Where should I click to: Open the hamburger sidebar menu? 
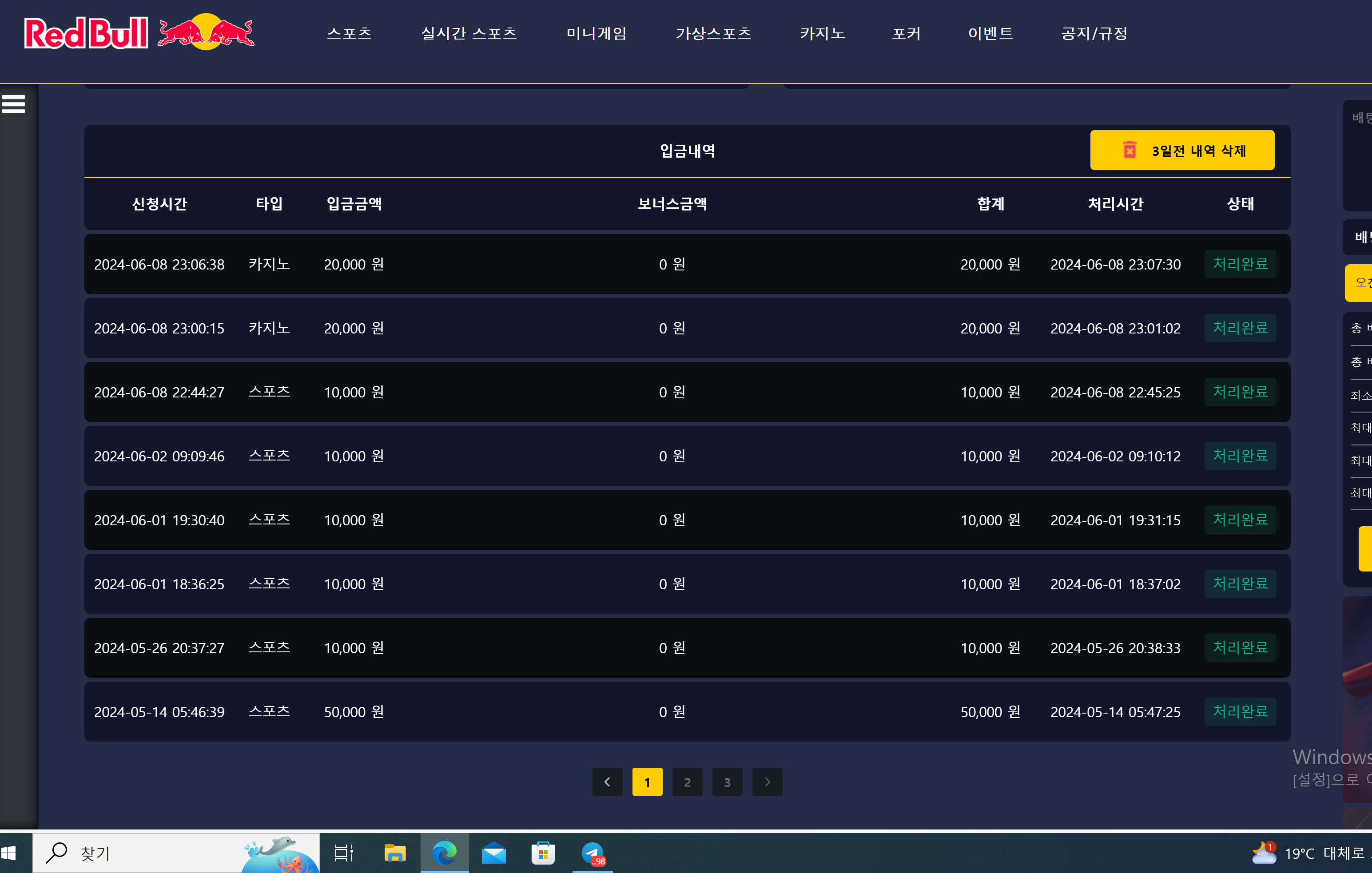[13, 104]
